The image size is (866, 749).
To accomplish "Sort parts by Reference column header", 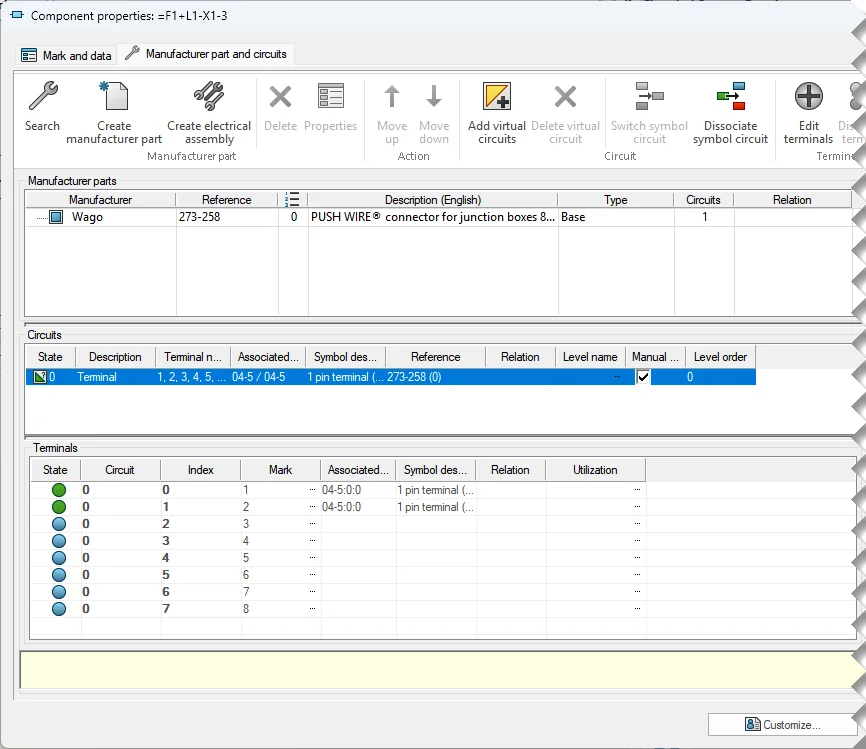I will click(226, 199).
